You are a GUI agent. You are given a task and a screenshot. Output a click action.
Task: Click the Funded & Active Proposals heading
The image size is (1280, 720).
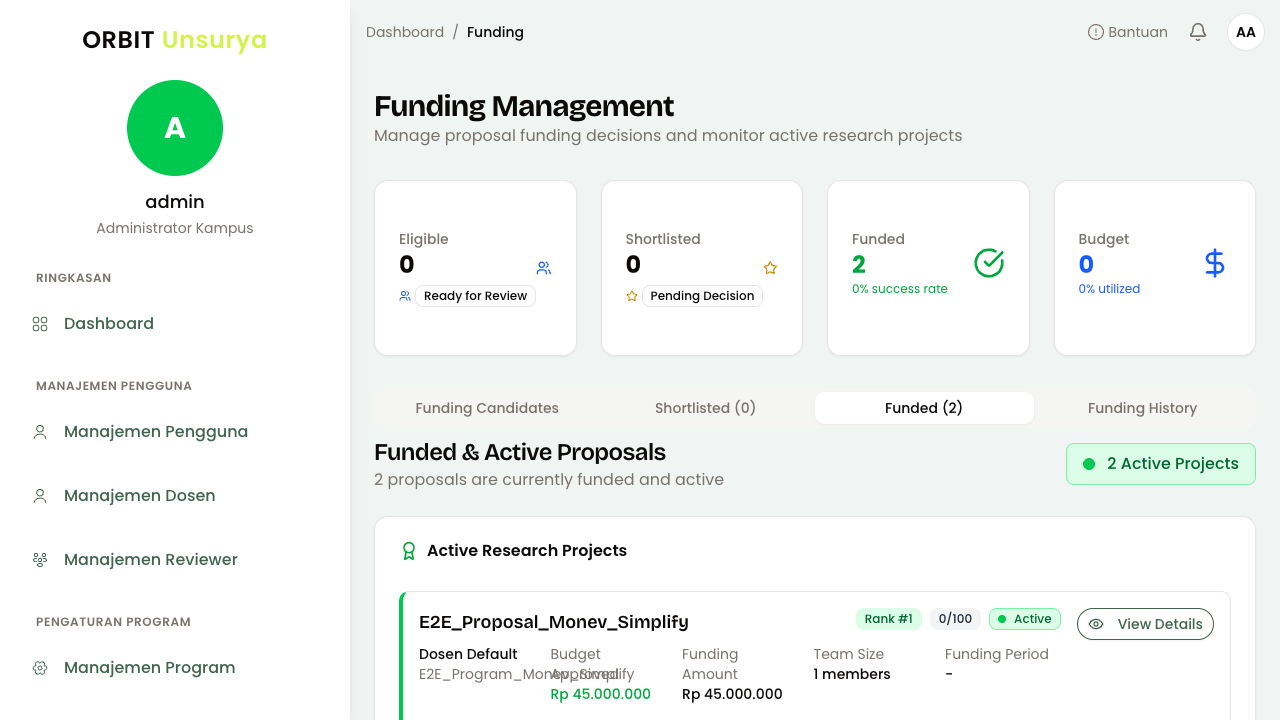[x=520, y=452]
